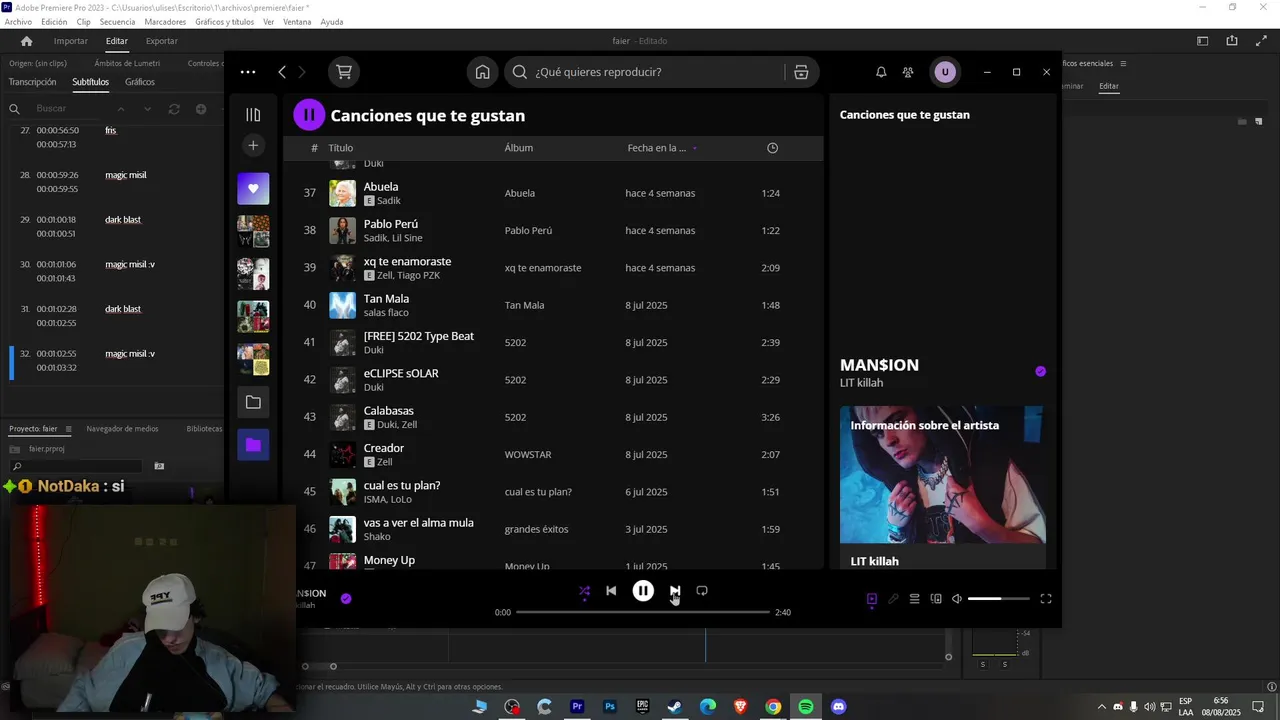This screenshot has width=1280, height=720.
Task: Open the Spotify three-dot menu
Action: [248, 72]
